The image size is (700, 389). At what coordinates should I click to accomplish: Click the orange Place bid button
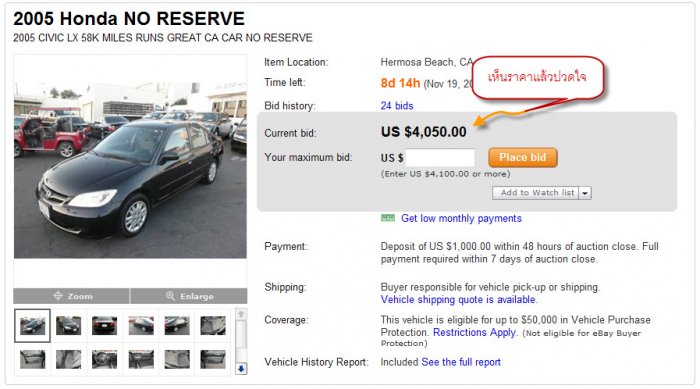tap(523, 158)
